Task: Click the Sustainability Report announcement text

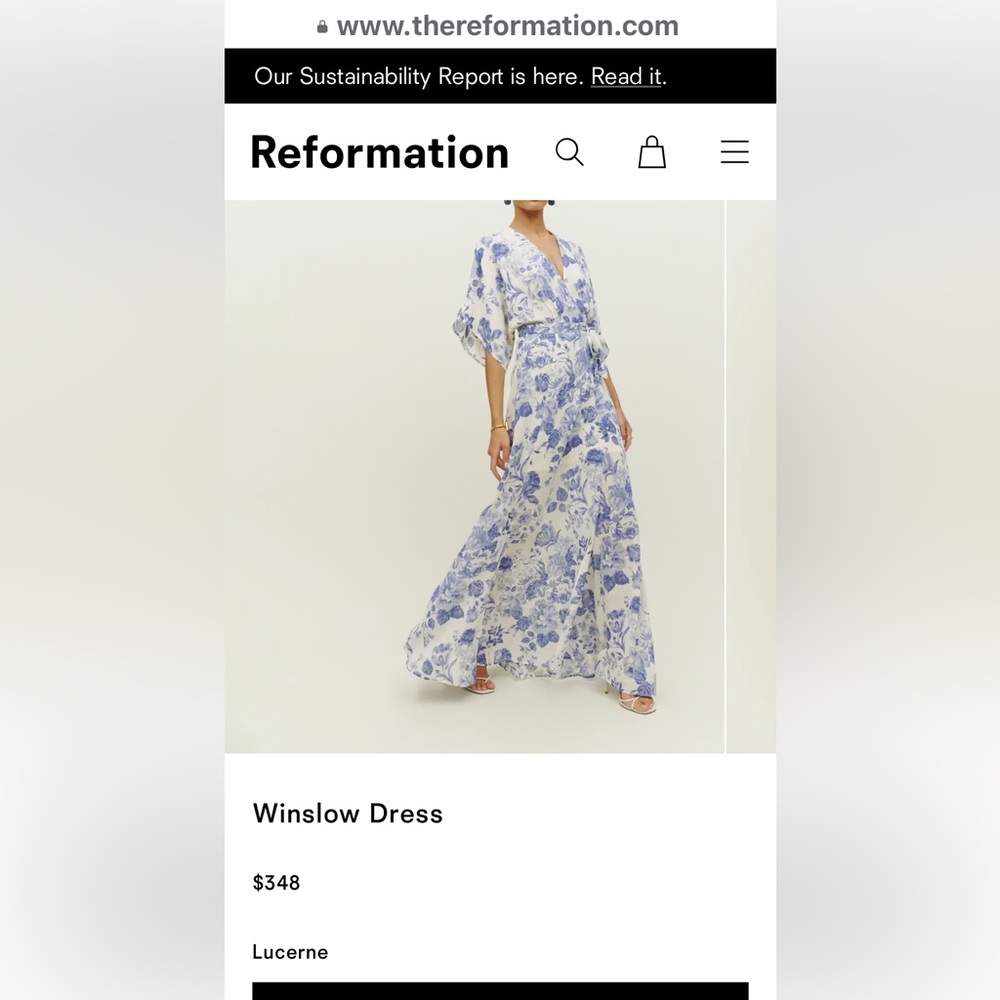Action: [x=418, y=76]
